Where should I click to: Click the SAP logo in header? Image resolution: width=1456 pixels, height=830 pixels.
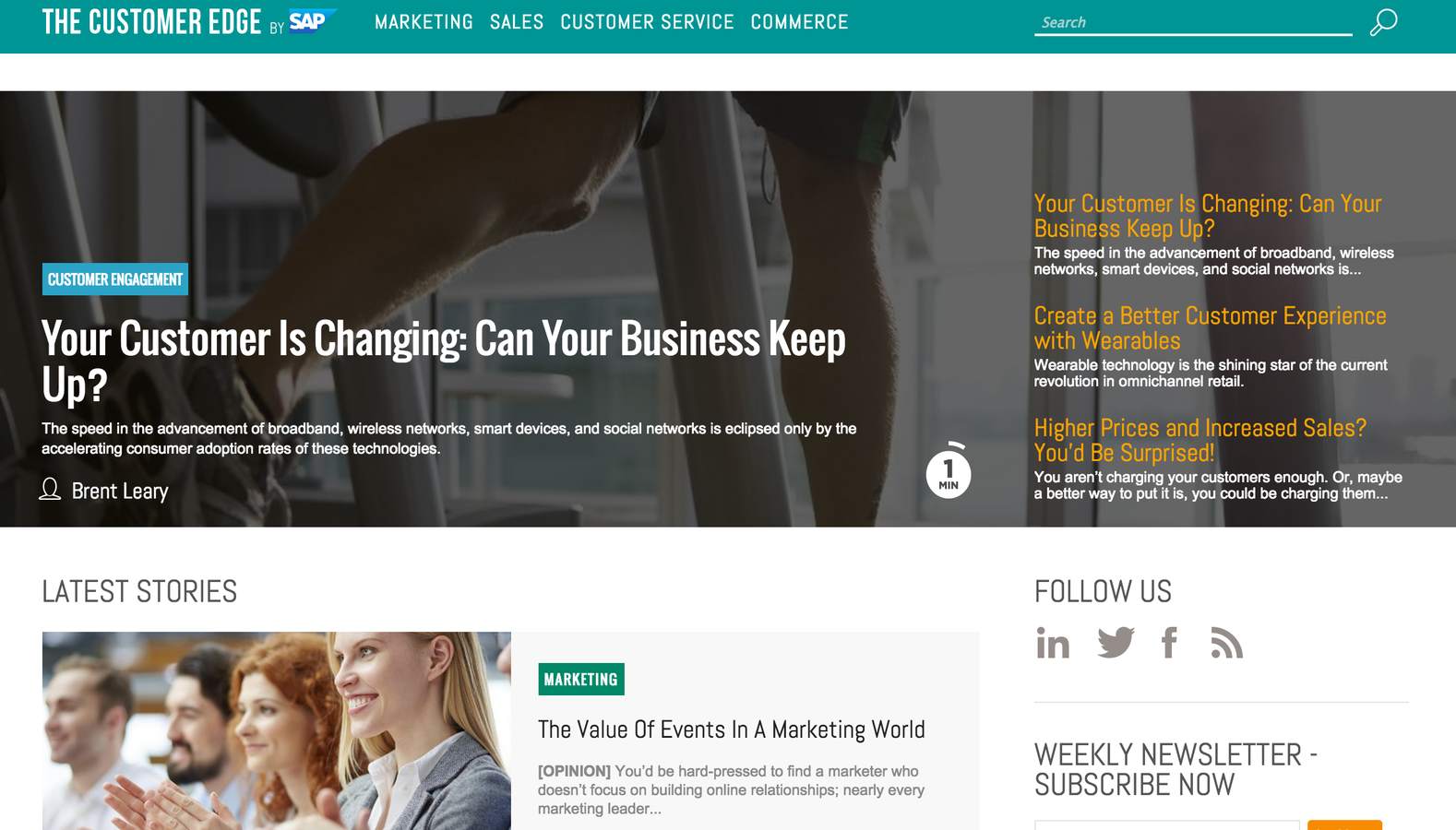(x=313, y=21)
